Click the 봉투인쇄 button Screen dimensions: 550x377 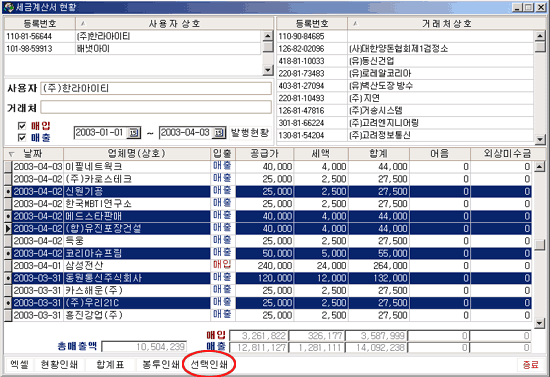pyautogui.click(x=161, y=365)
